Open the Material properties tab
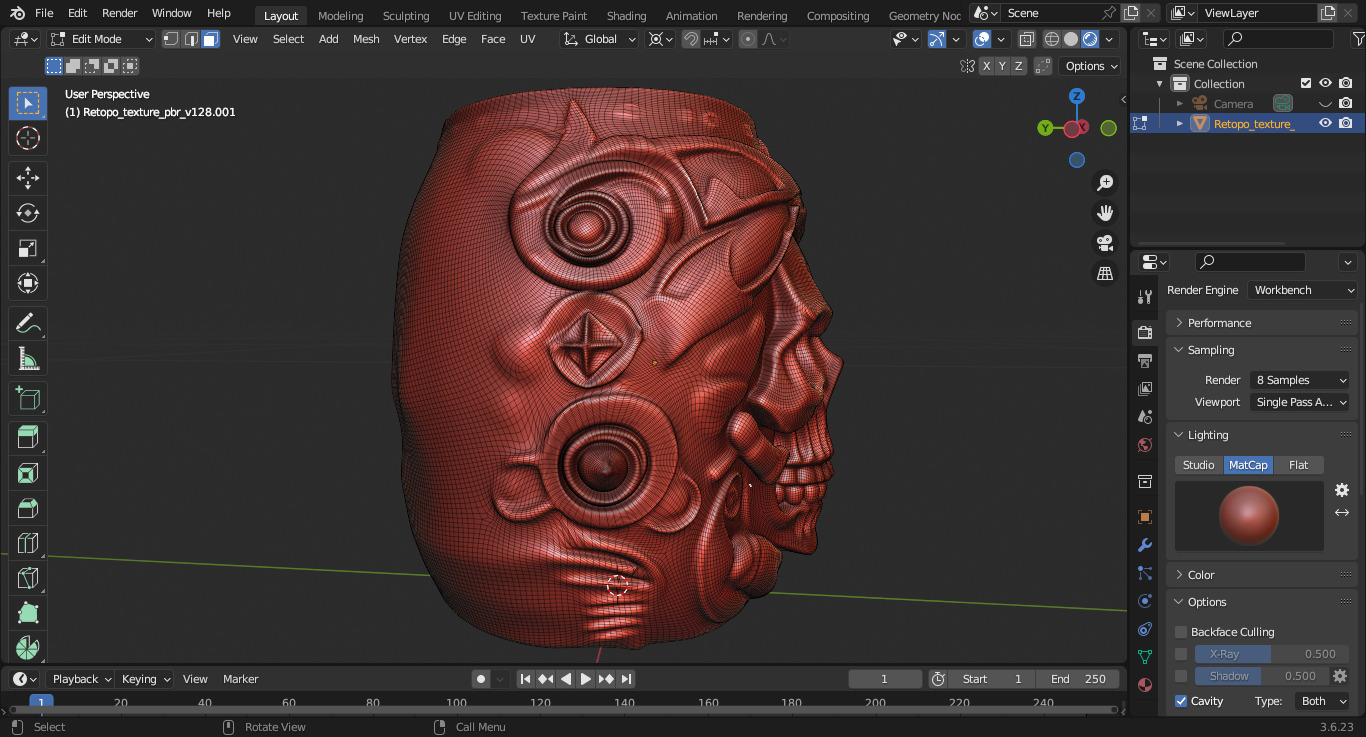 pyautogui.click(x=1145, y=685)
